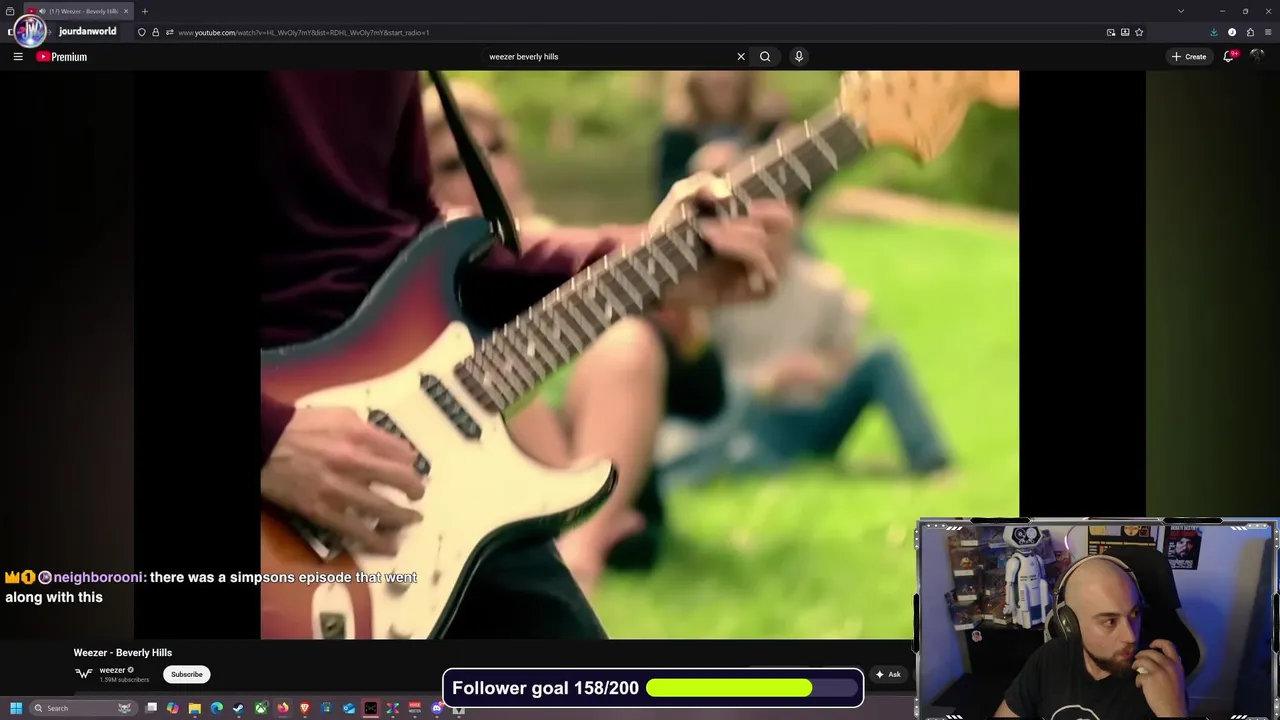
Task: Open a new browser tab
Action: (145, 11)
